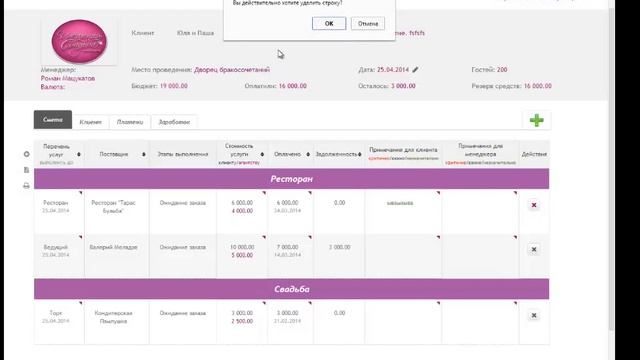Click the pink company logo
640x360 pixels.
tap(79, 41)
